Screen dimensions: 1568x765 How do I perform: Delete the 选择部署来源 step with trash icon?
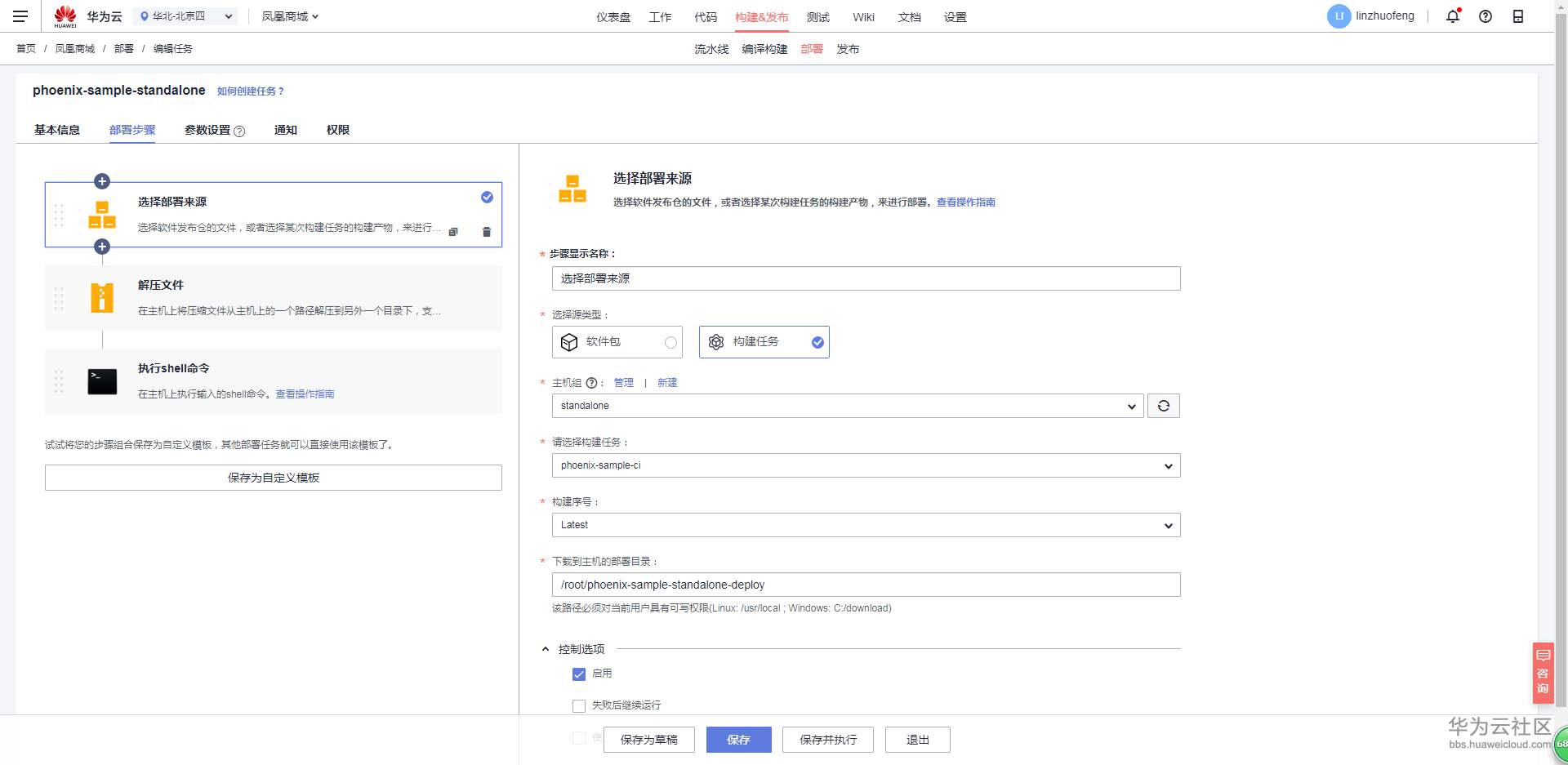[487, 232]
